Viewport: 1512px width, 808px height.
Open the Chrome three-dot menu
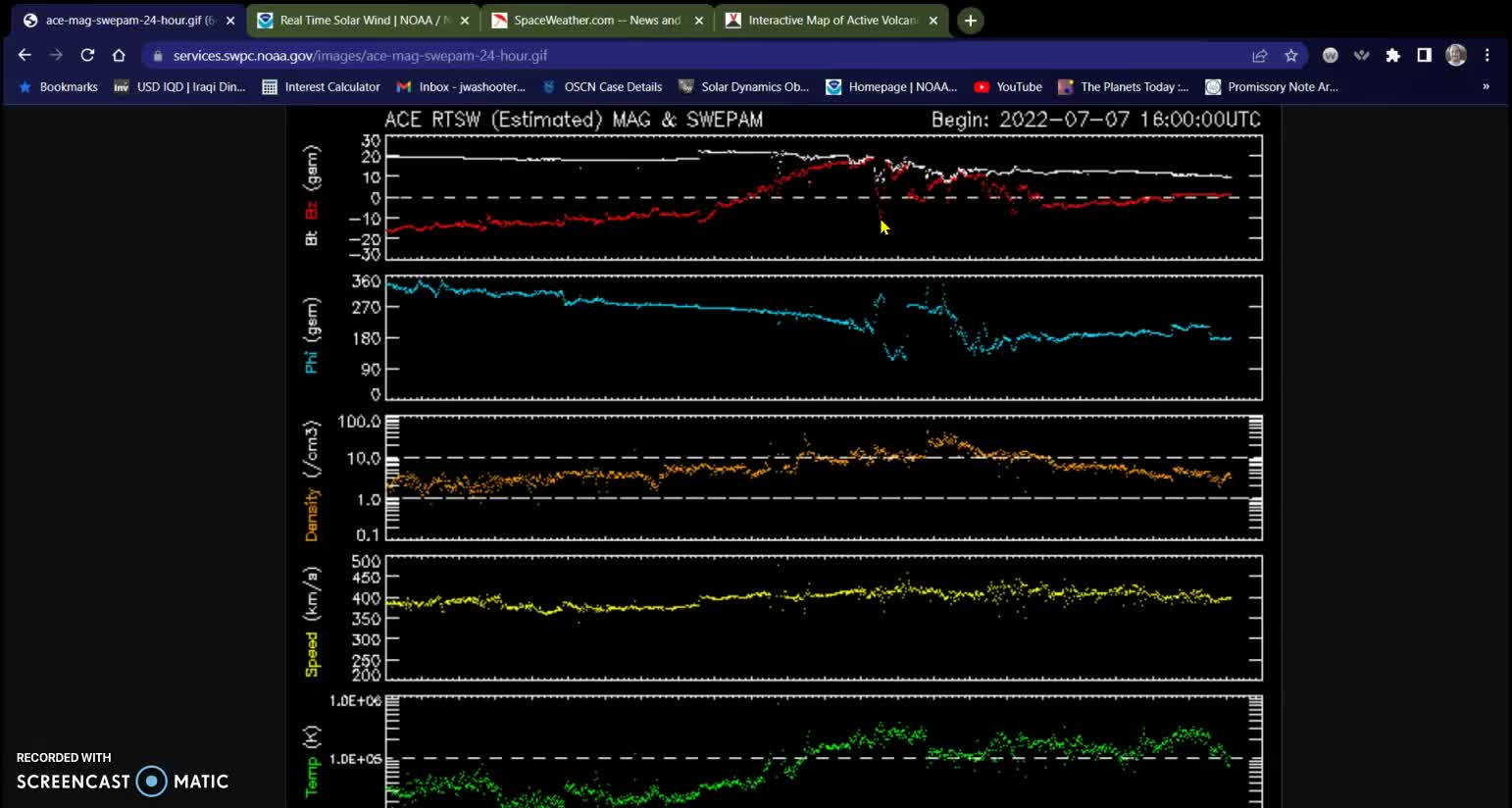[1487, 56]
